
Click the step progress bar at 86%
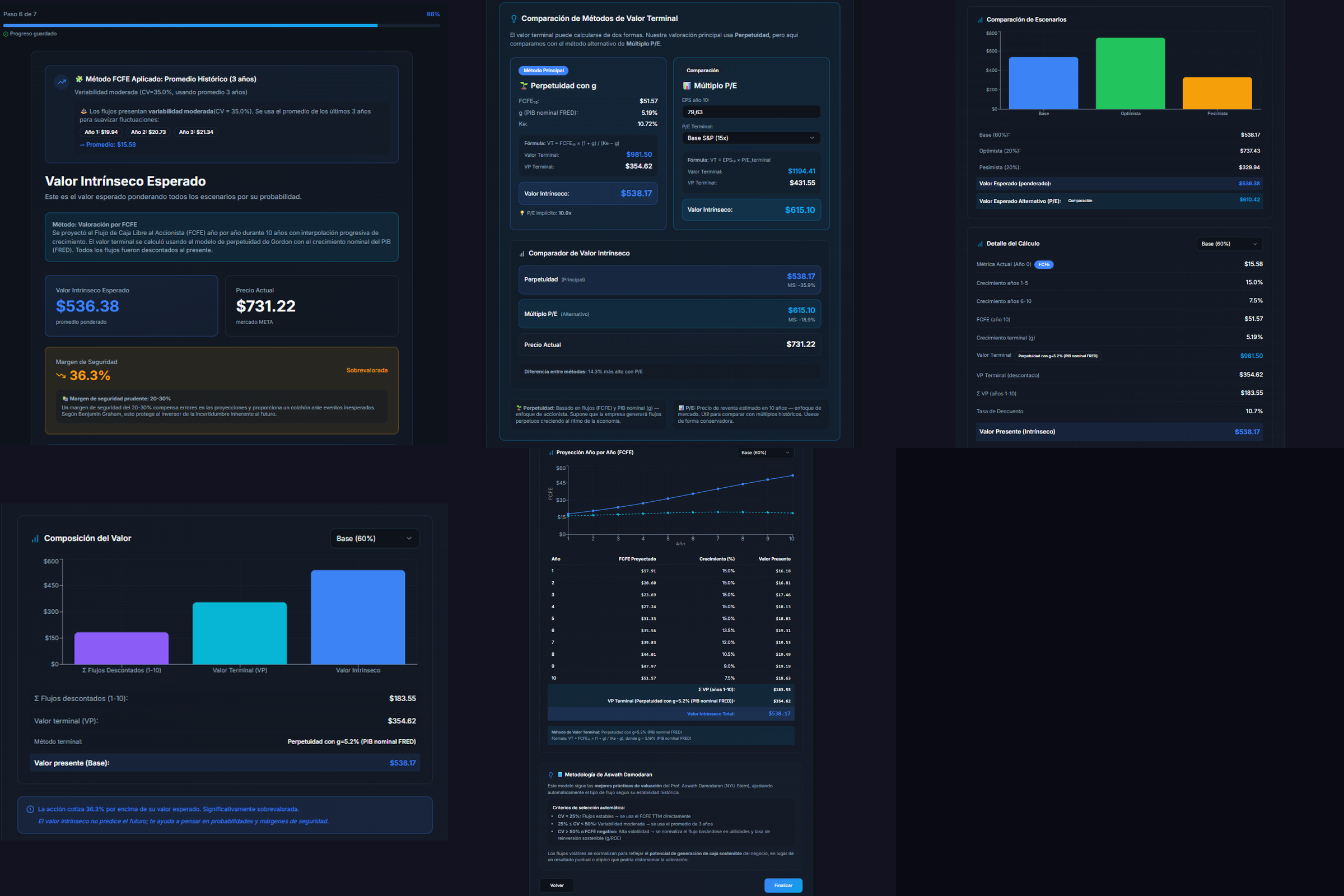(221, 26)
